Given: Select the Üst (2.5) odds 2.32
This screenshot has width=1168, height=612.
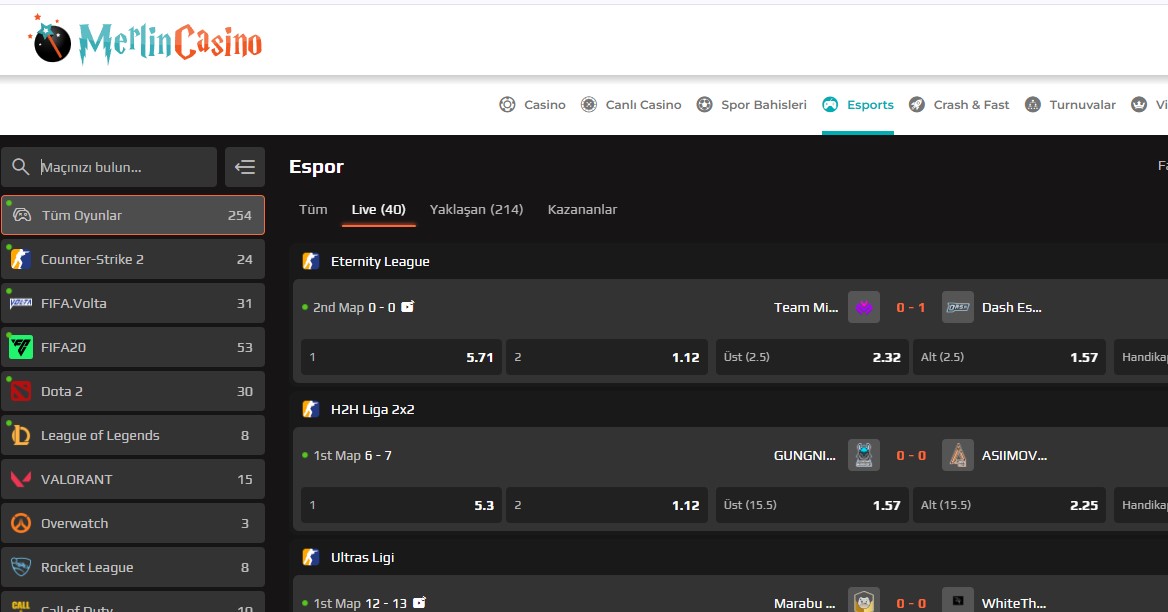Looking at the screenshot, I should click(812, 357).
